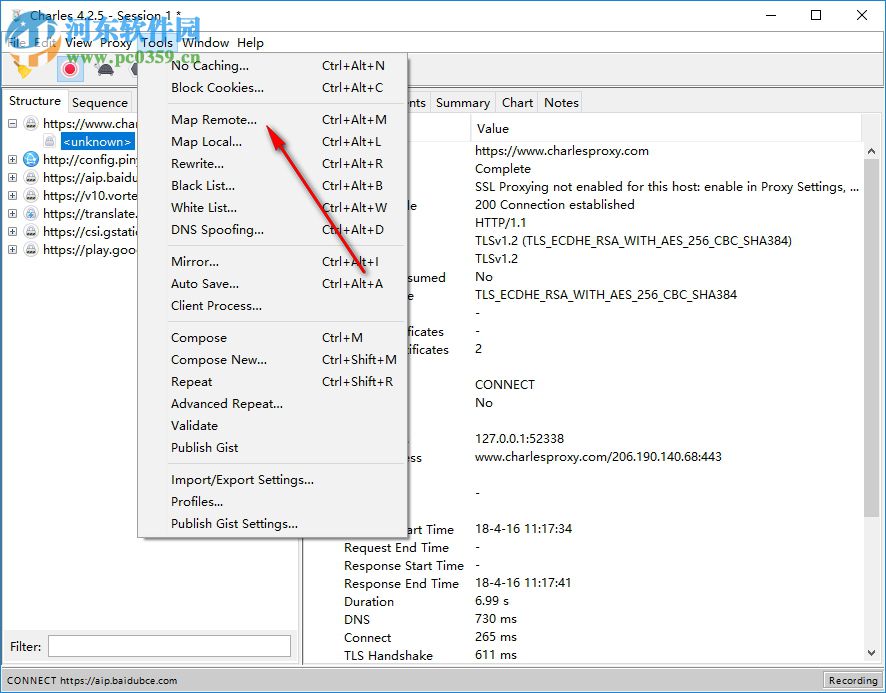Click lock icon beside www.charlesproxy host
This screenshot has width=886, height=693.
(31, 123)
